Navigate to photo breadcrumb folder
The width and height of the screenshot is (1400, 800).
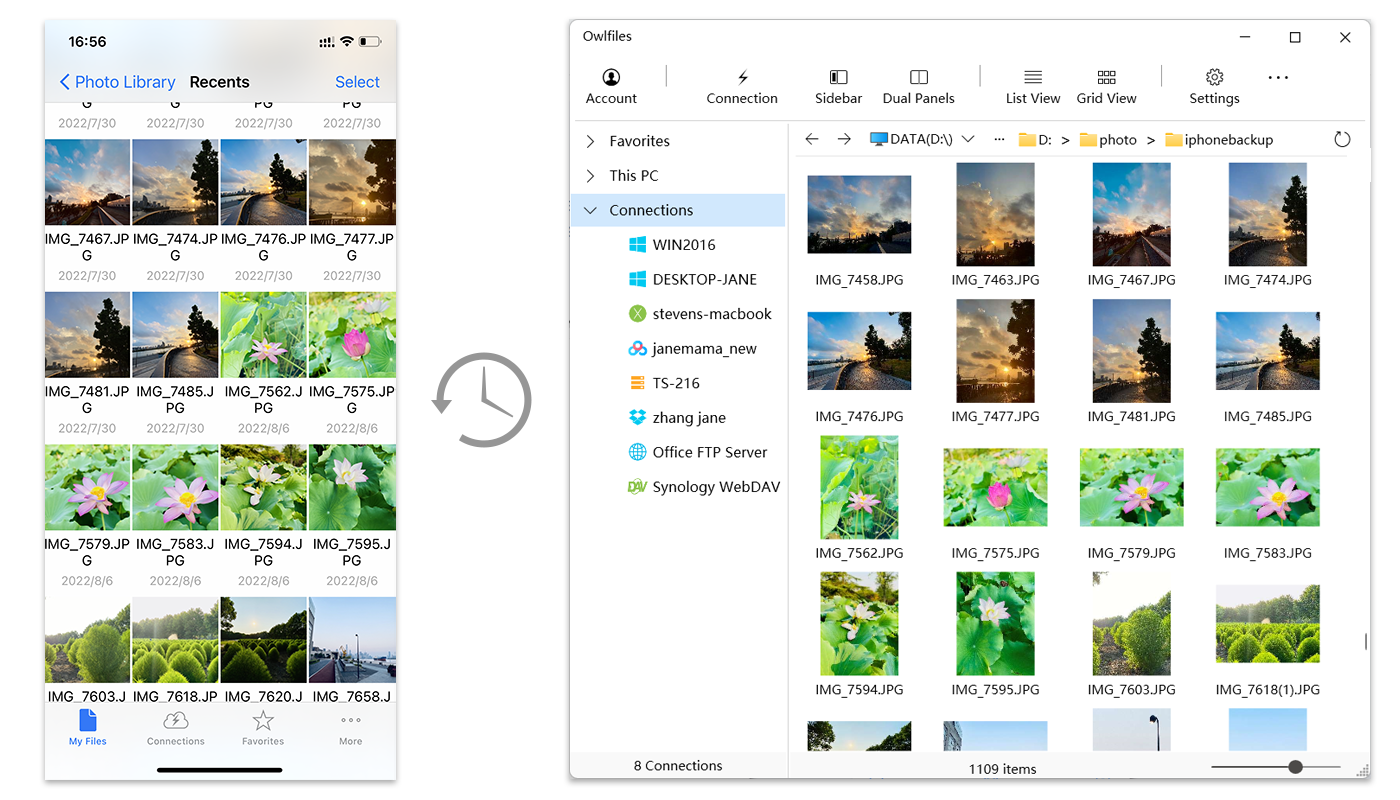point(1108,140)
